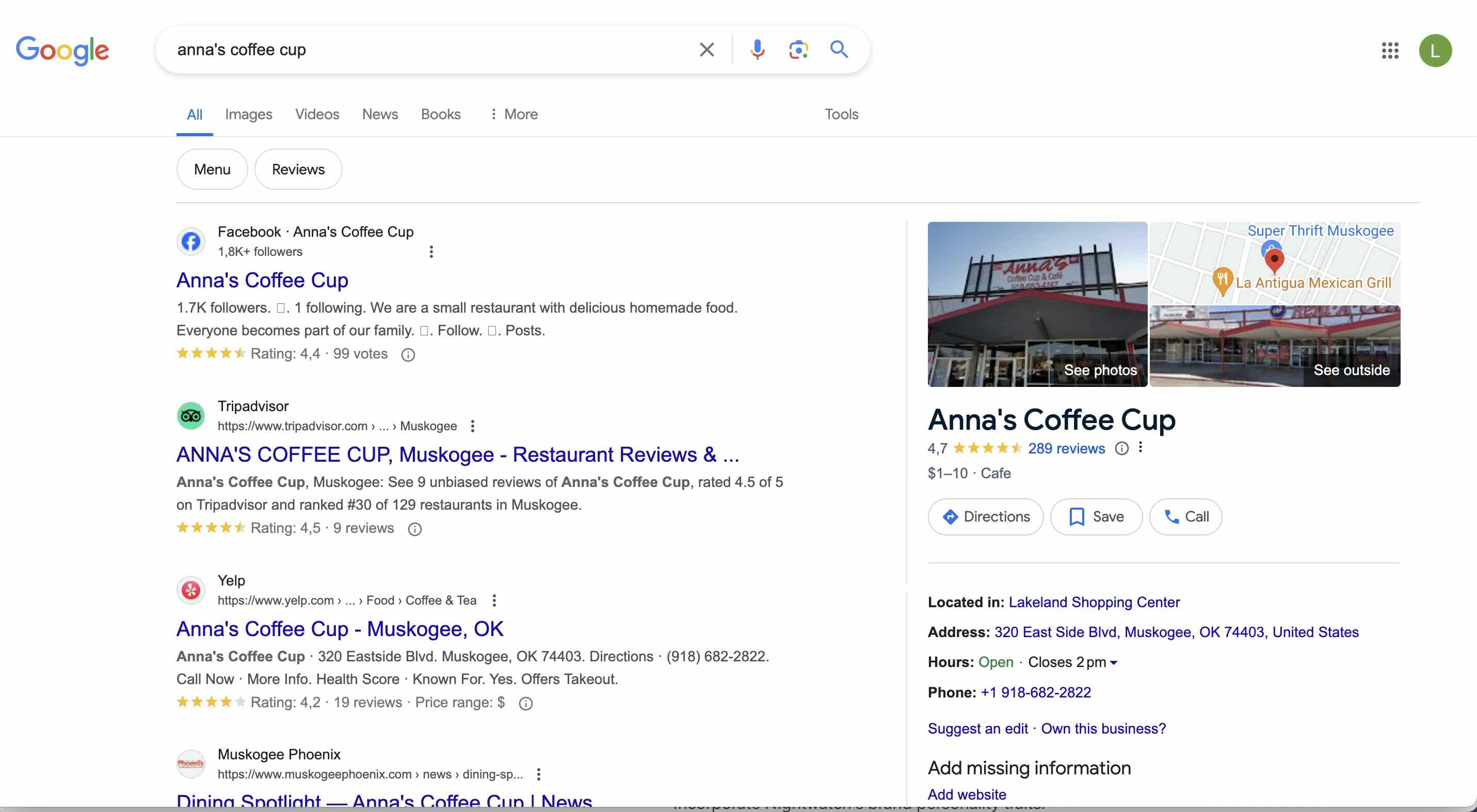The height and width of the screenshot is (812, 1477).
Task: Switch to the News tab
Action: [379, 114]
